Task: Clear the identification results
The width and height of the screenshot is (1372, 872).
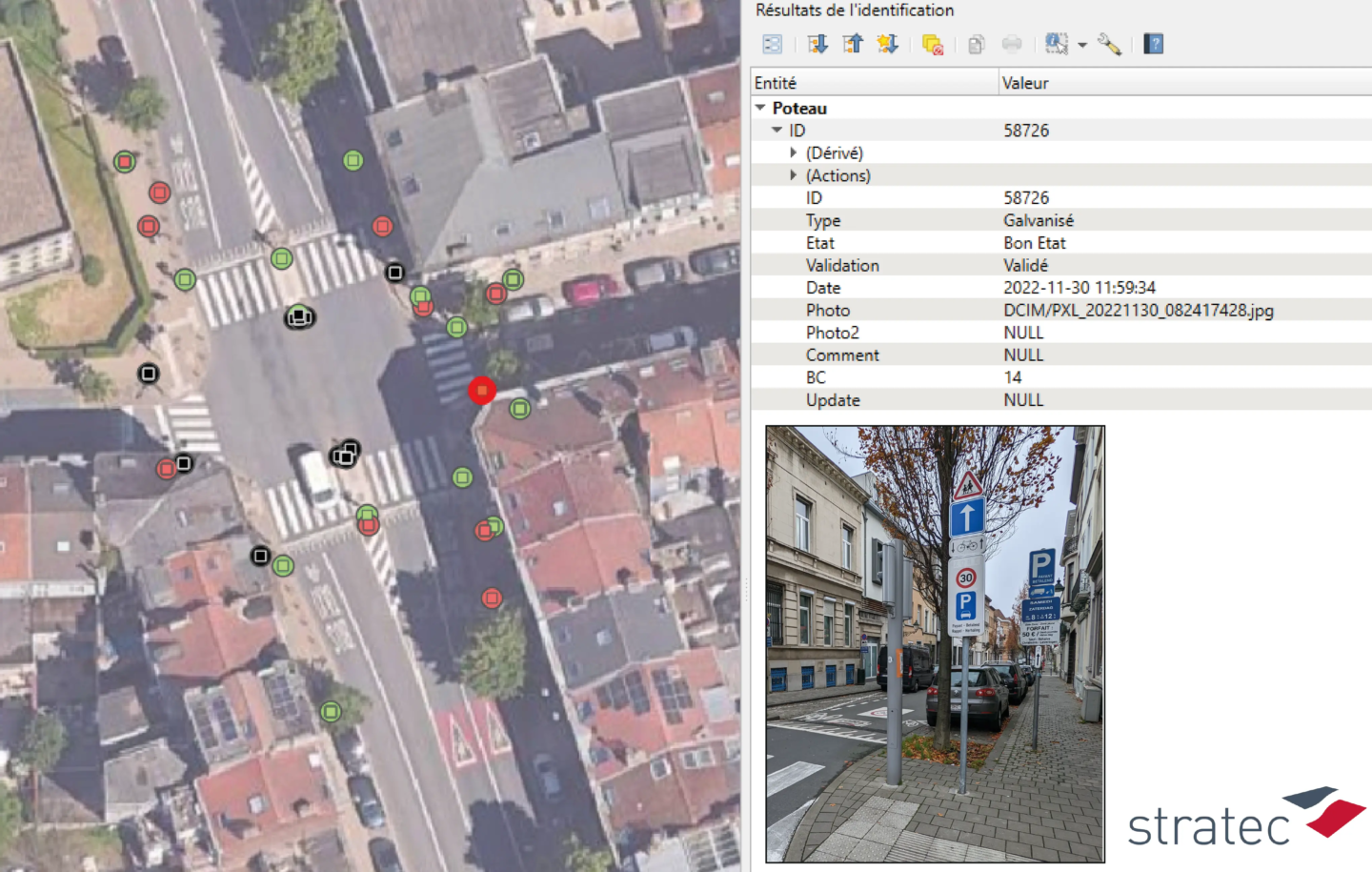Action: pyautogui.click(x=932, y=44)
